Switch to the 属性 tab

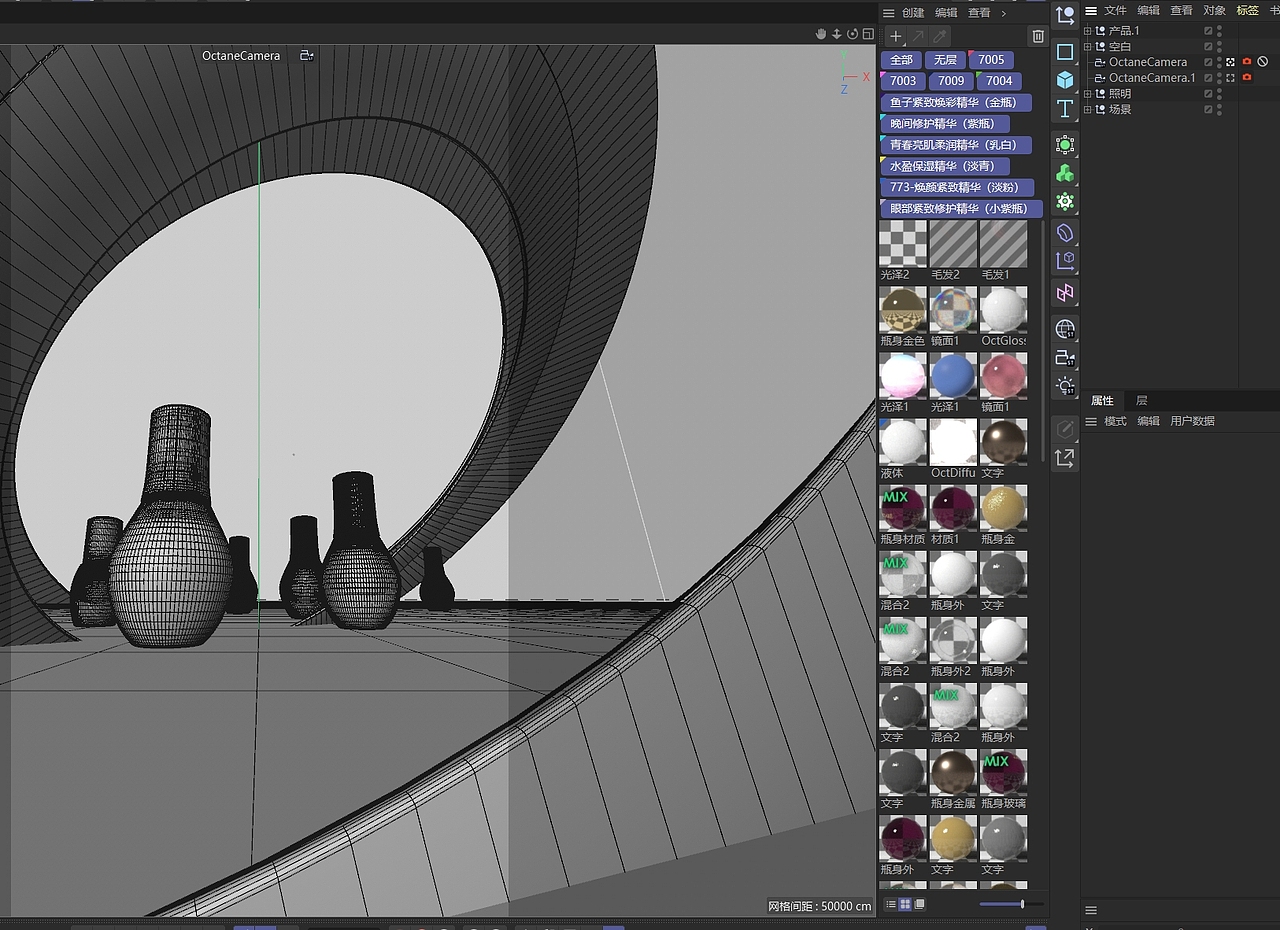1102,400
